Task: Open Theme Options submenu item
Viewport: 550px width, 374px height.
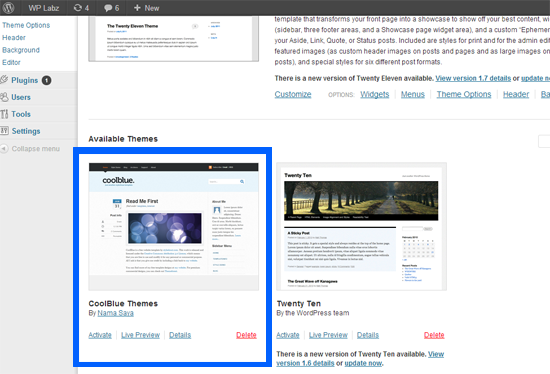Action: (x=26, y=25)
